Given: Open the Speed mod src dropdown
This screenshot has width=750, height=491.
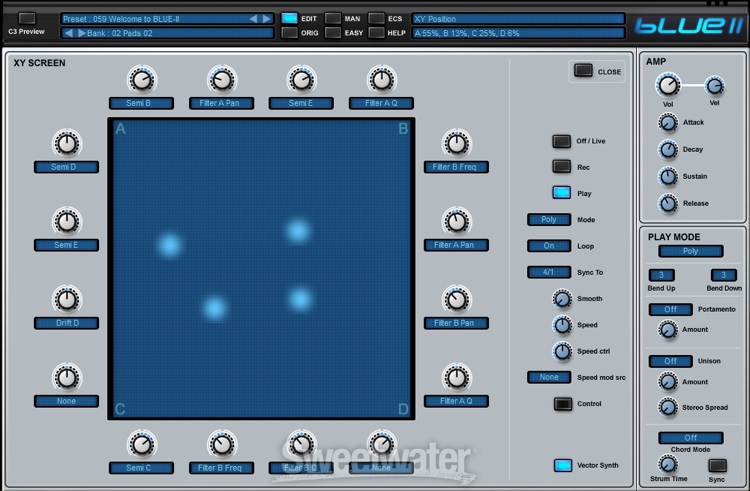Looking at the screenshot, I should [x=549, y=377].
